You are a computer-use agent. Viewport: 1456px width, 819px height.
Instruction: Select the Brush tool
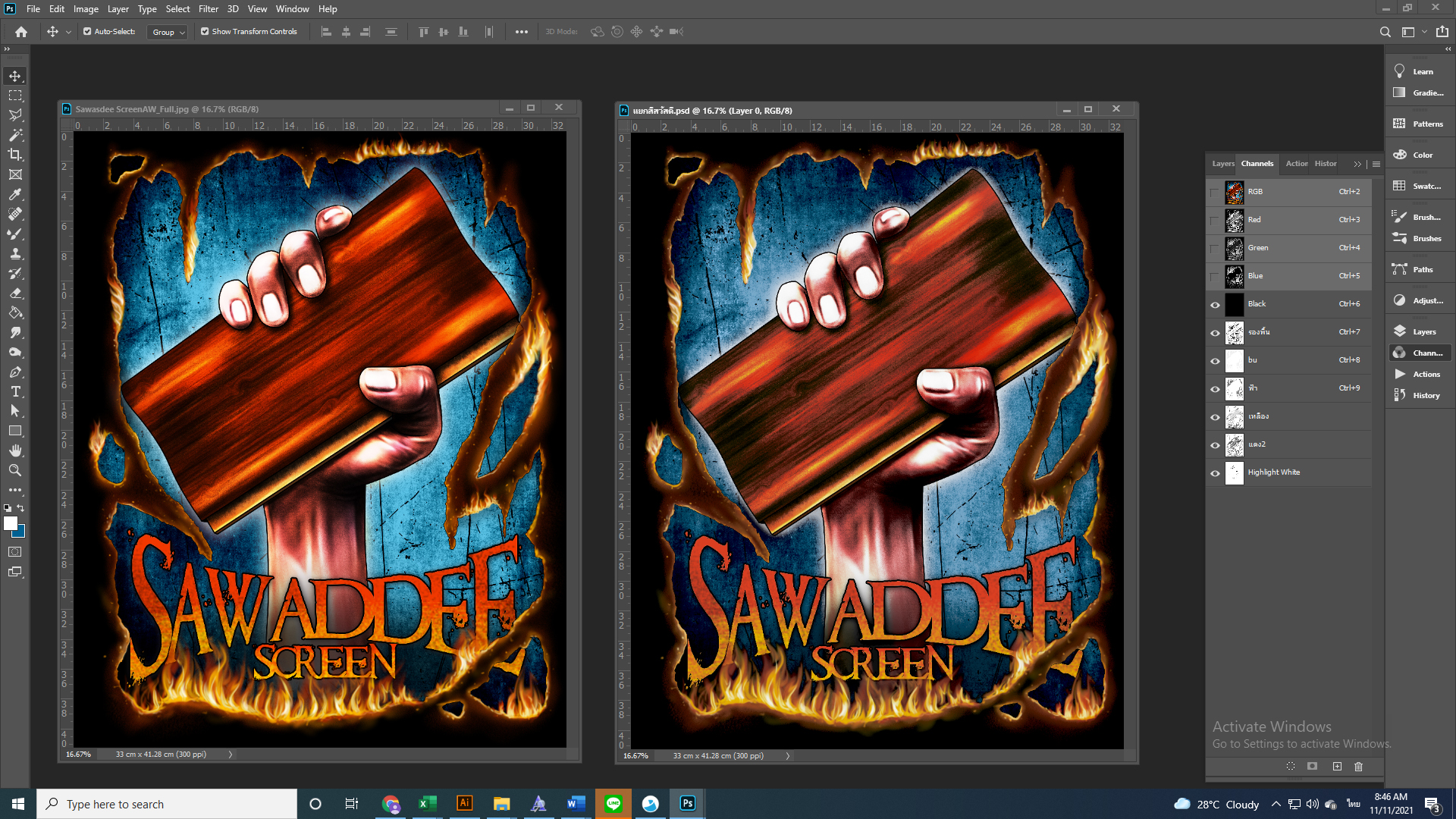pos(15,234)
